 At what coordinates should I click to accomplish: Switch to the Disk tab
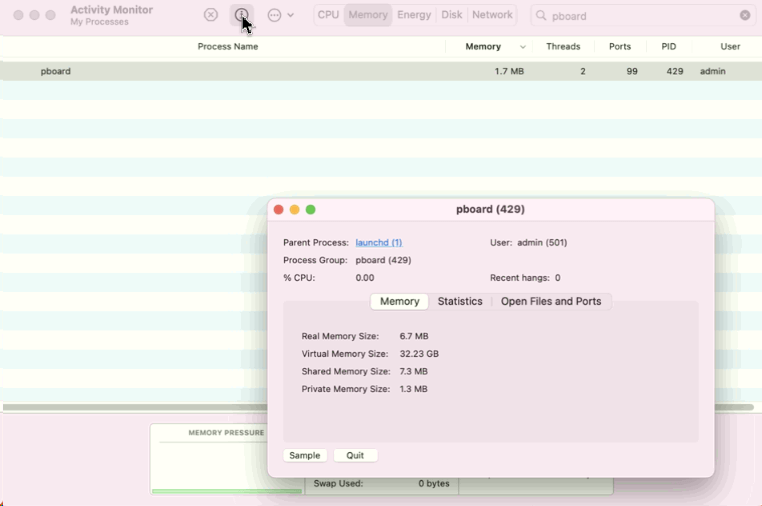(451, 15)
